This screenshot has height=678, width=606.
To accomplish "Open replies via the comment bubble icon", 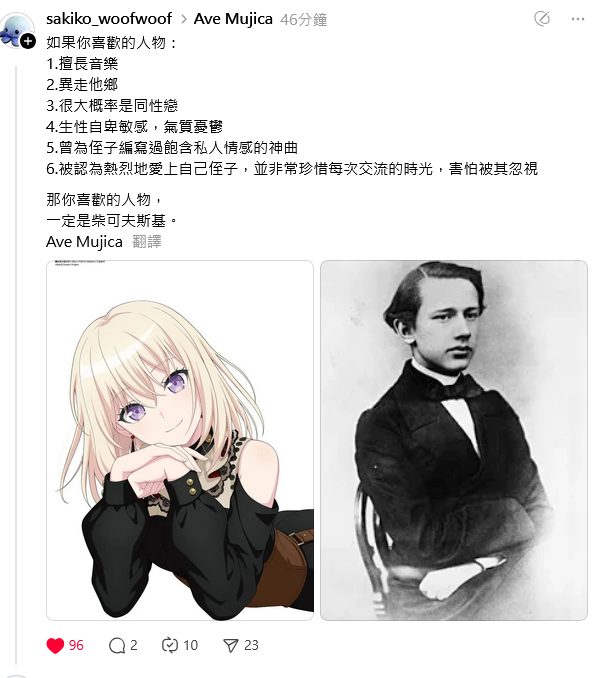I will pyautogui.click(x=117, y=646).
